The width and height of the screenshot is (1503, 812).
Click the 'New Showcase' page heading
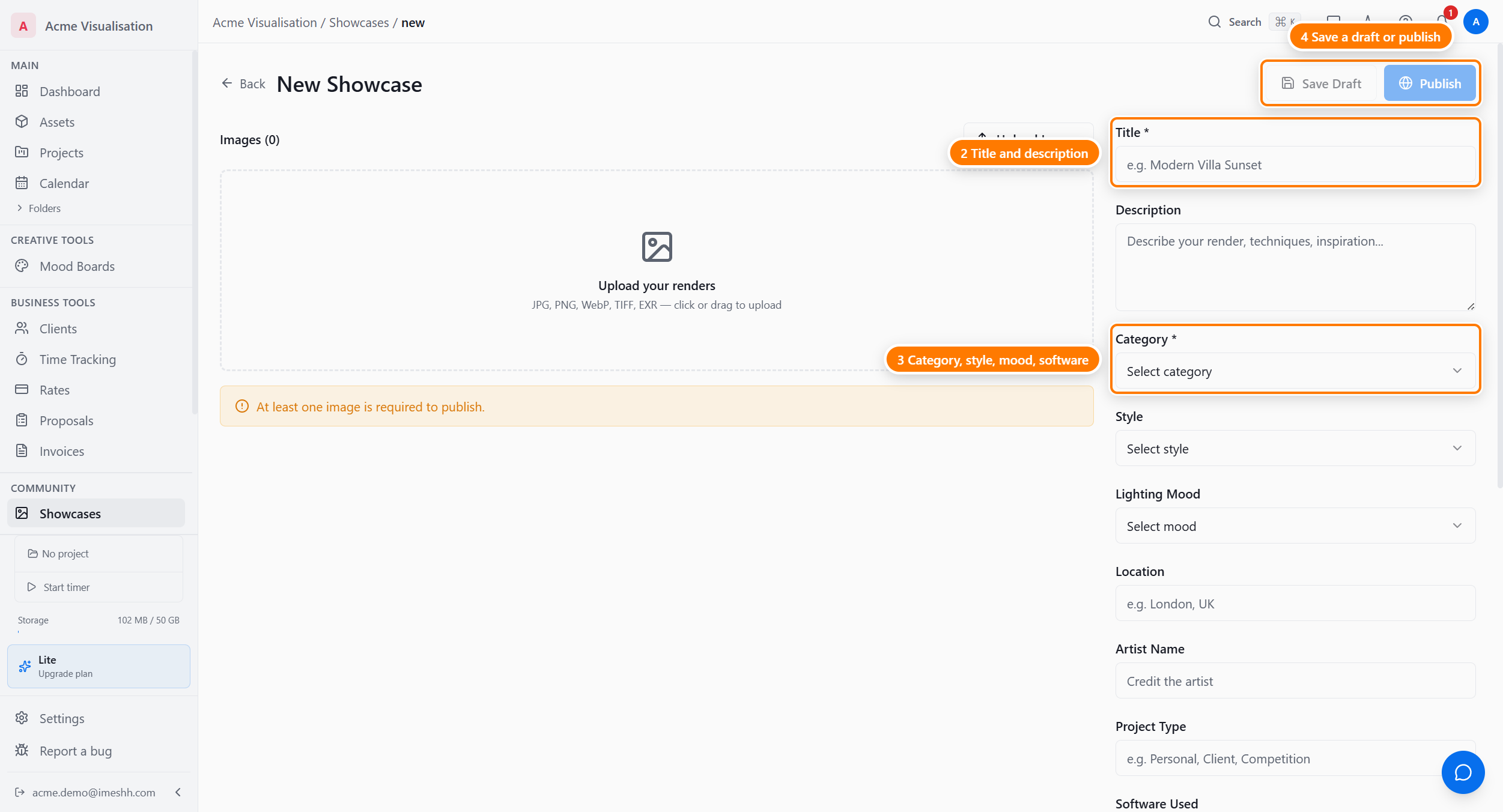click(349, 84)
